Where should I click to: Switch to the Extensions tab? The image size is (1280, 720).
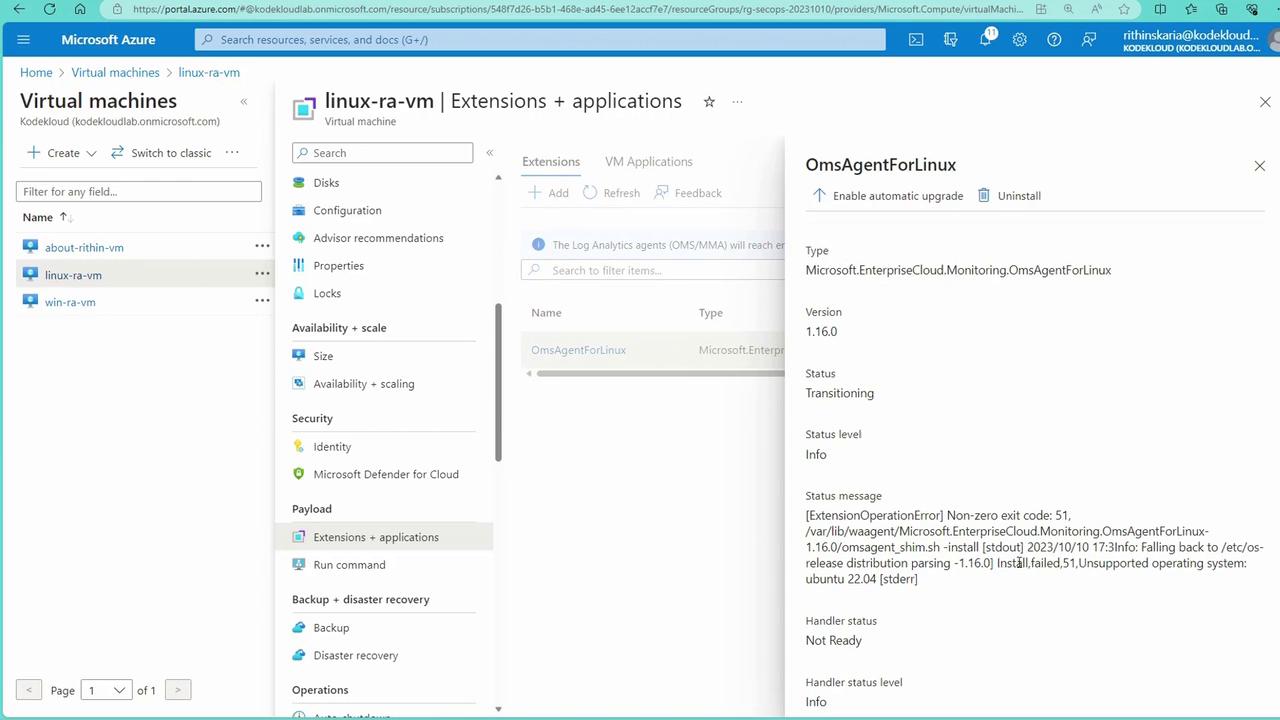pos(551,162)
